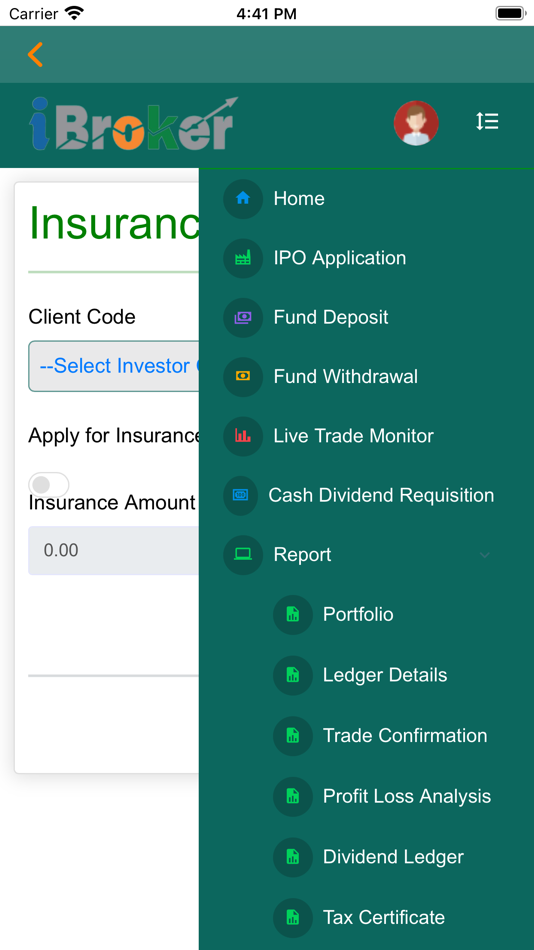Collapse the Report submenu chevron

pos(484,555)
